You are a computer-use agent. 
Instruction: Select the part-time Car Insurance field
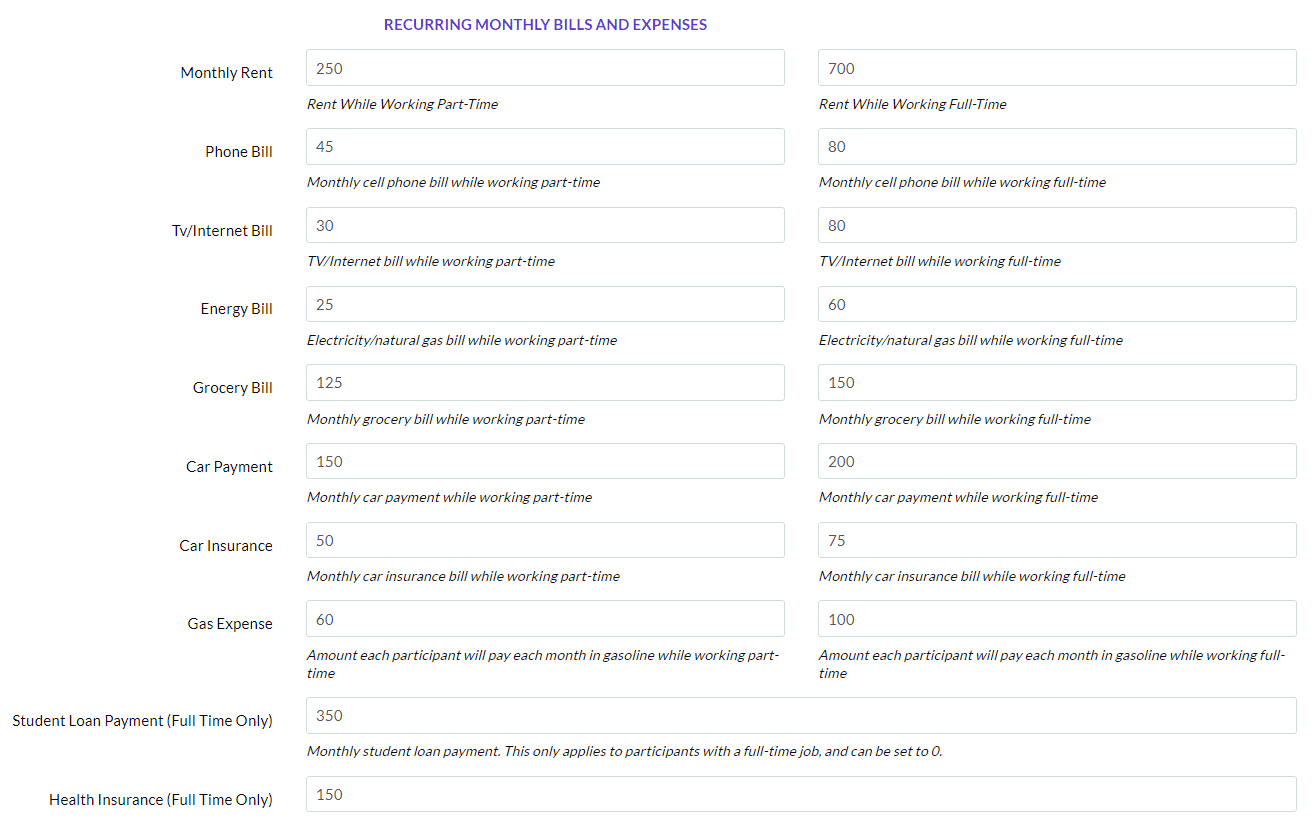(x=545, y=541)
